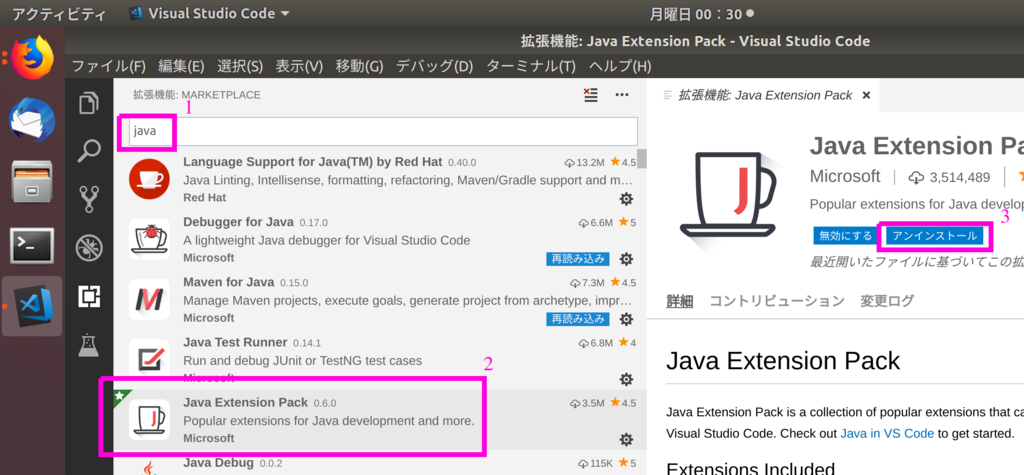Close the Java Extension Pack tab
The image size is (1024, 475).
866,95
